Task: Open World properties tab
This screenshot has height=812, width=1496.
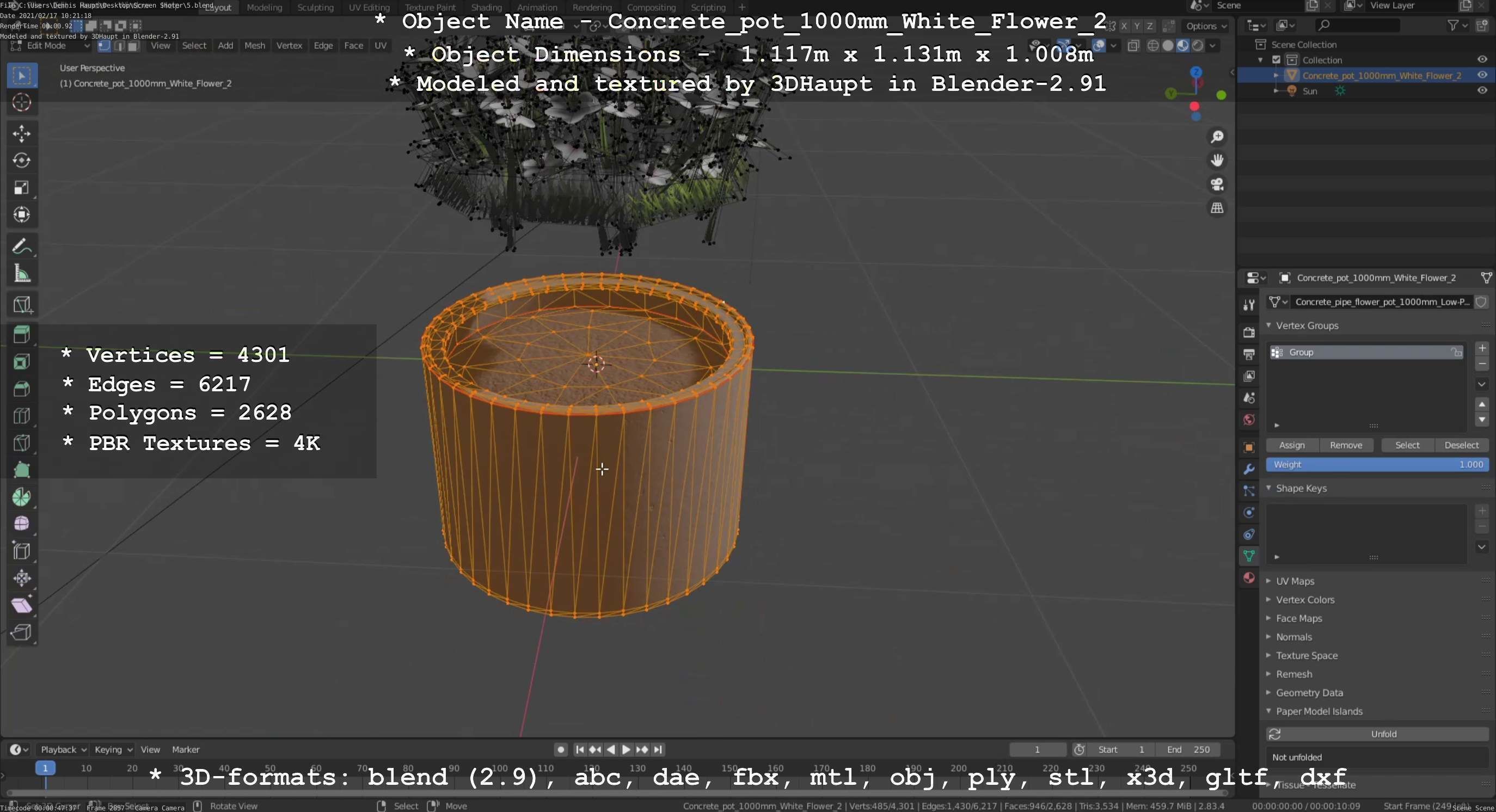Action: [1249, 420]
